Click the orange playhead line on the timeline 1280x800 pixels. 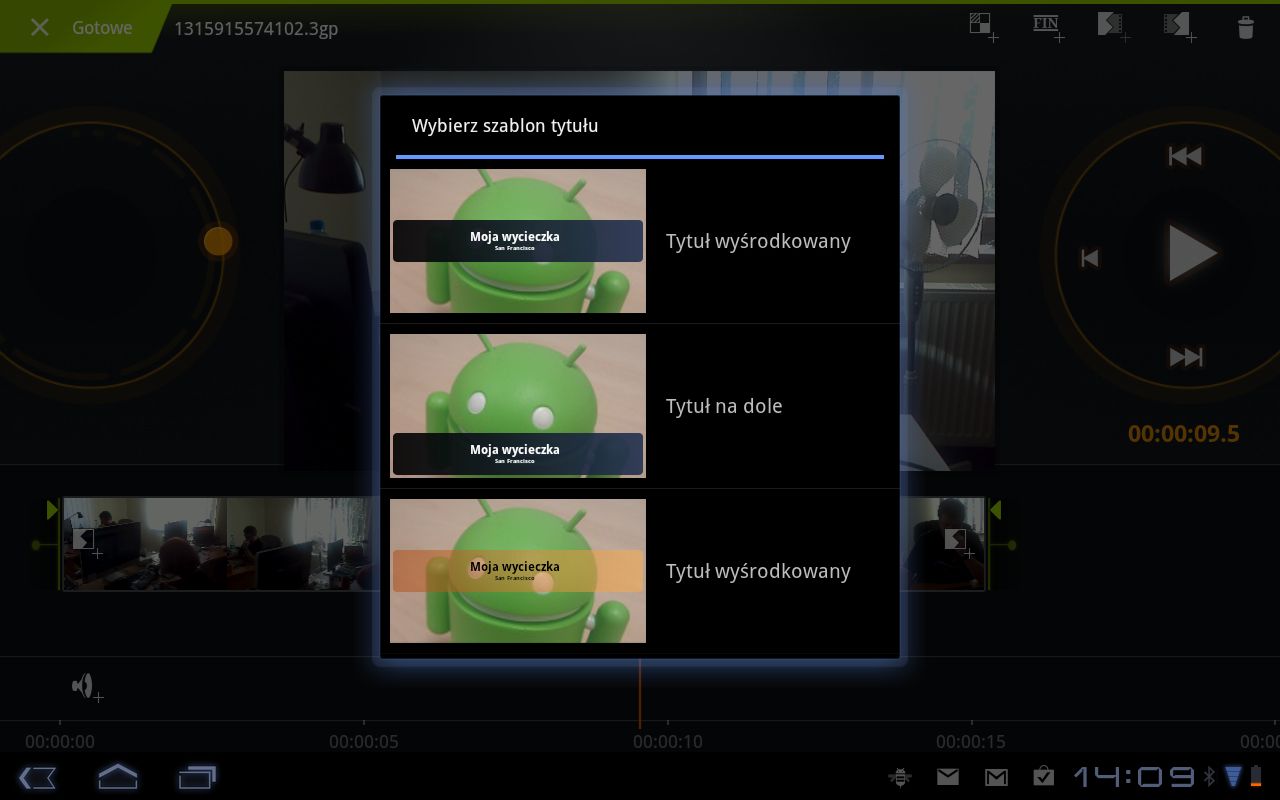[x=640, y=693]
